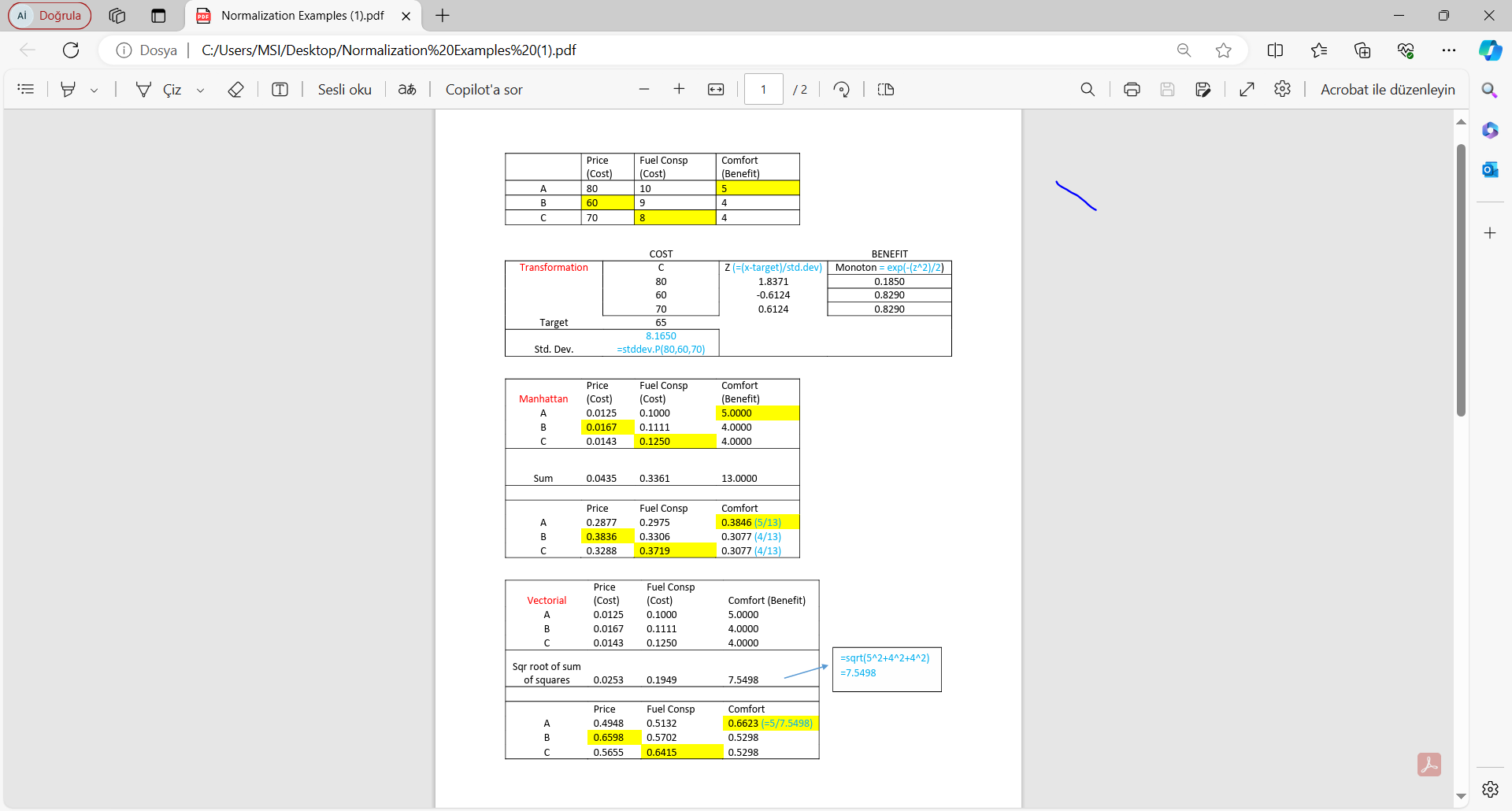Image resolution: width=1512 pixels, height=811 pixels.
Task: Open the browser settings and more menu
Action: coord(1449,50)
